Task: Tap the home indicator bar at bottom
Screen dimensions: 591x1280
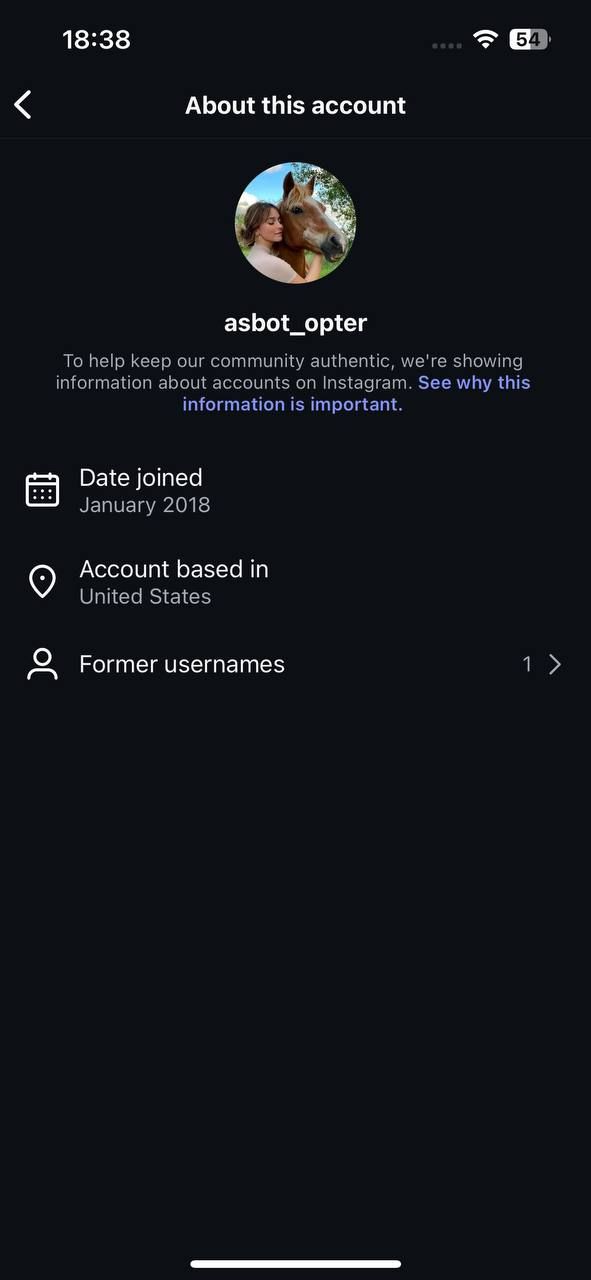Action: (x=295, y=1264)
